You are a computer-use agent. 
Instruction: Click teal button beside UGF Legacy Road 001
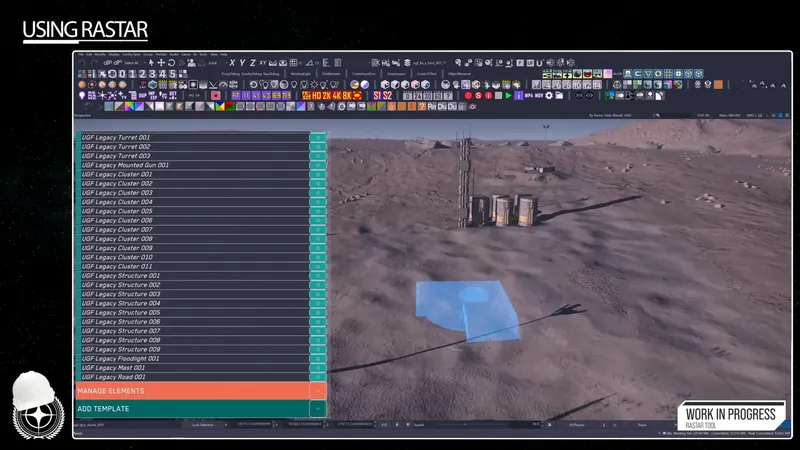click(x=317, y=377)
